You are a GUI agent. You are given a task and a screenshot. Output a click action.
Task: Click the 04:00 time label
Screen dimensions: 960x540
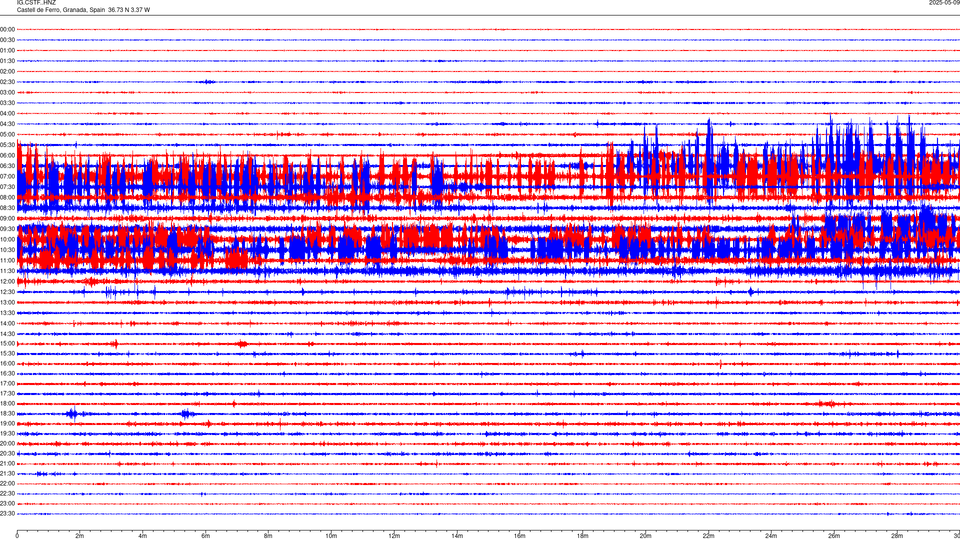[x=7, y=113]
